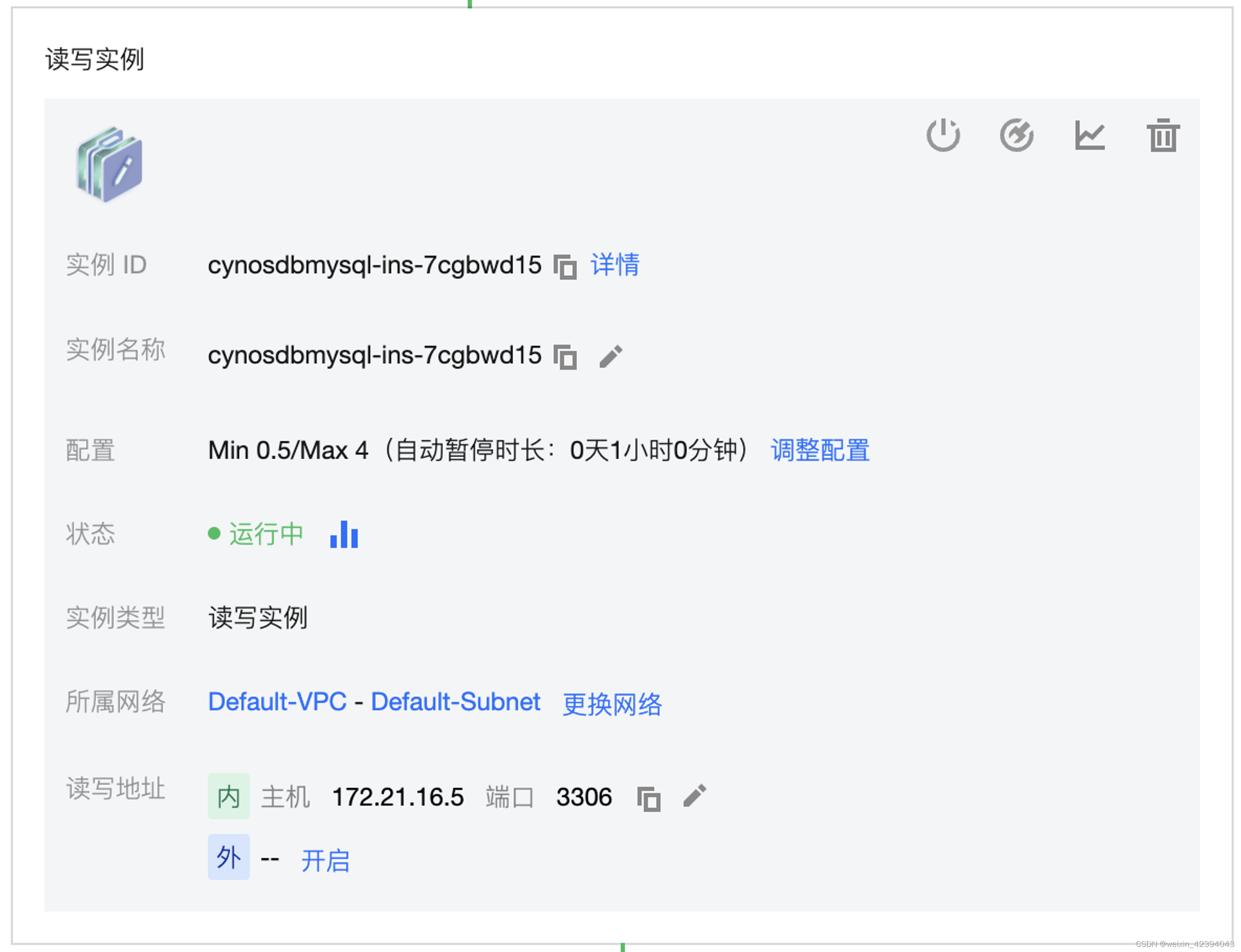Viewport: 1241px width, 952px height.
Task: Click the 读写实例 section heading
Action: pyautogui.click(x=94, y=59)
